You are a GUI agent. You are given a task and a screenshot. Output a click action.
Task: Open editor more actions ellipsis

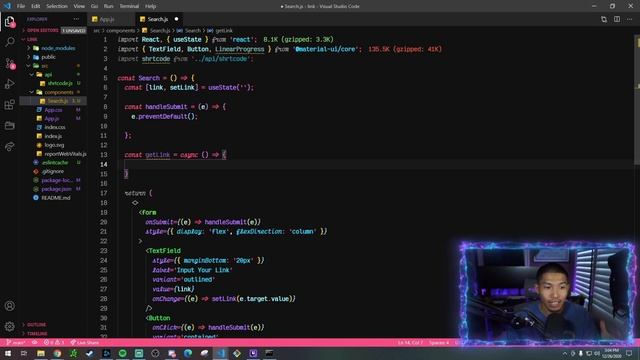[x=630, y=19]
